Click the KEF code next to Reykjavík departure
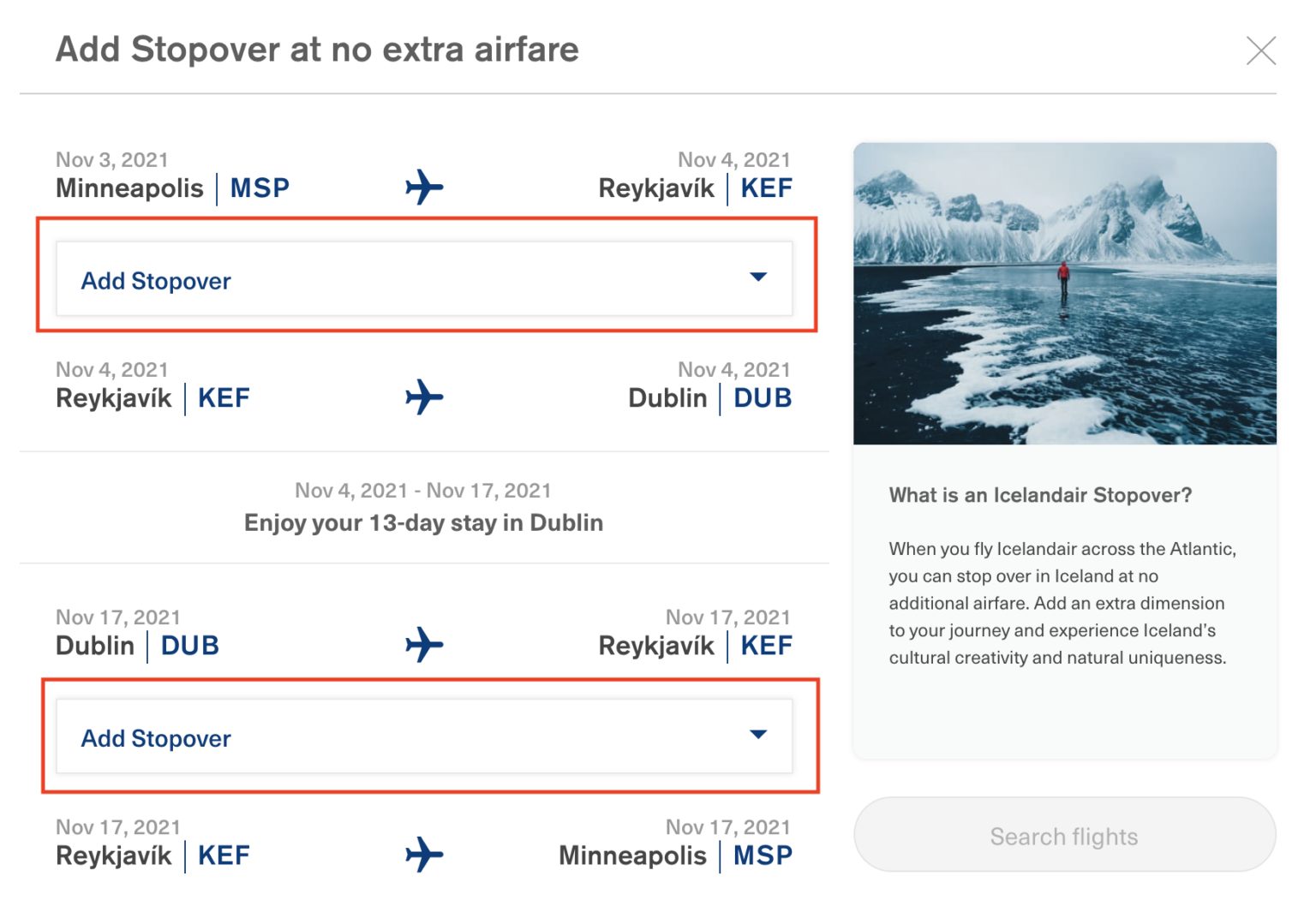This screenshot has width=1316, height=906. (x=223, y=396)
